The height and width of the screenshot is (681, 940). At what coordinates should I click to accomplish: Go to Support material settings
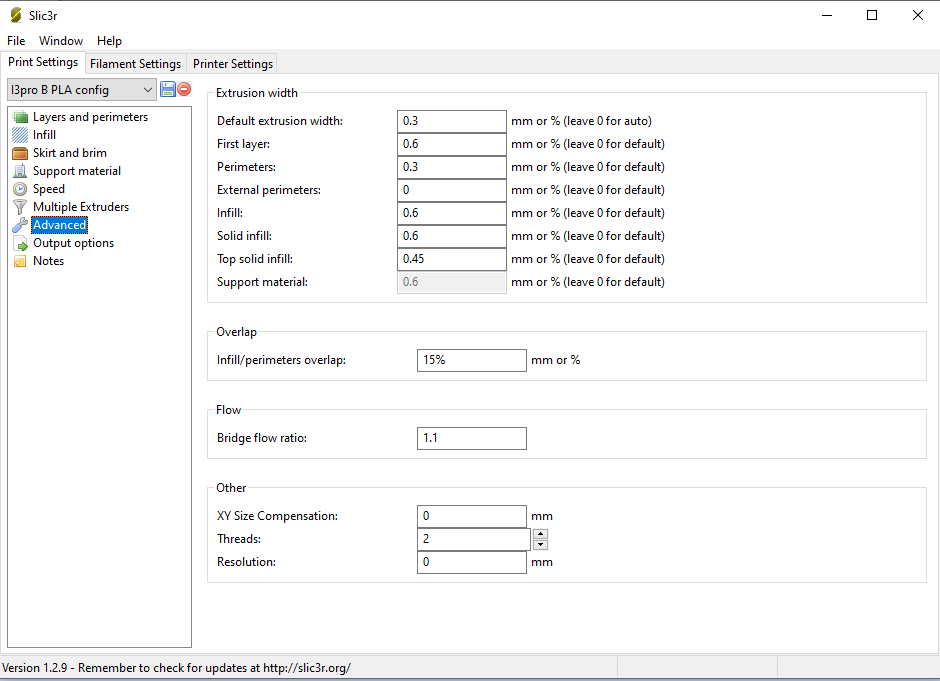(x=76, y=171)
